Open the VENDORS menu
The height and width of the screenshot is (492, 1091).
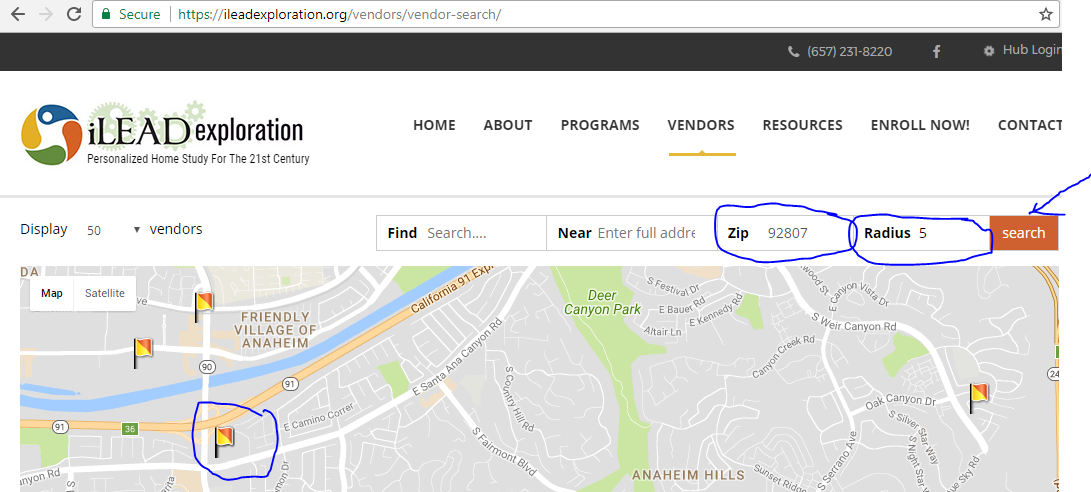click(701, 125)
